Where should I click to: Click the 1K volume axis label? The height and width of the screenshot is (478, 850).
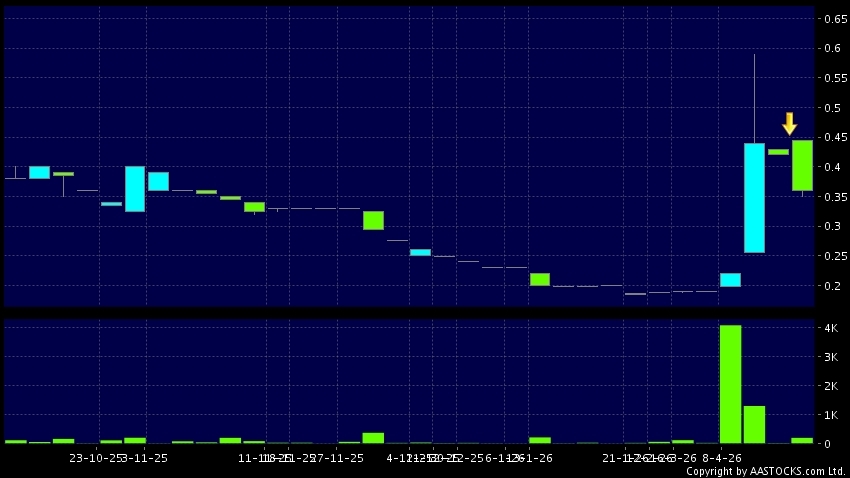pyautogui.click(x=830, y=415)
